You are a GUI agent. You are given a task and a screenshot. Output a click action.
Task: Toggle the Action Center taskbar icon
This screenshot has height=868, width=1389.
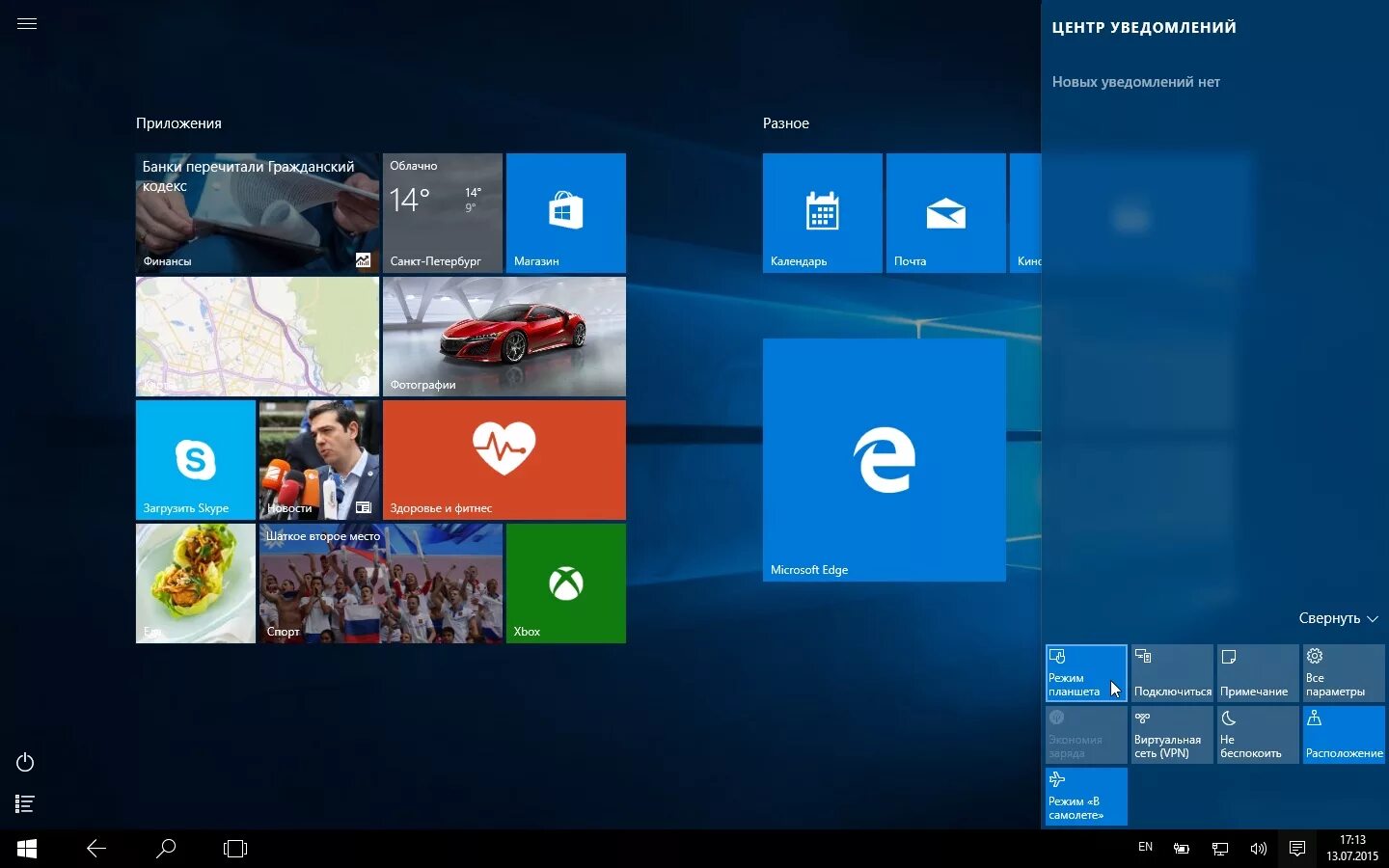pos(1297,849)
